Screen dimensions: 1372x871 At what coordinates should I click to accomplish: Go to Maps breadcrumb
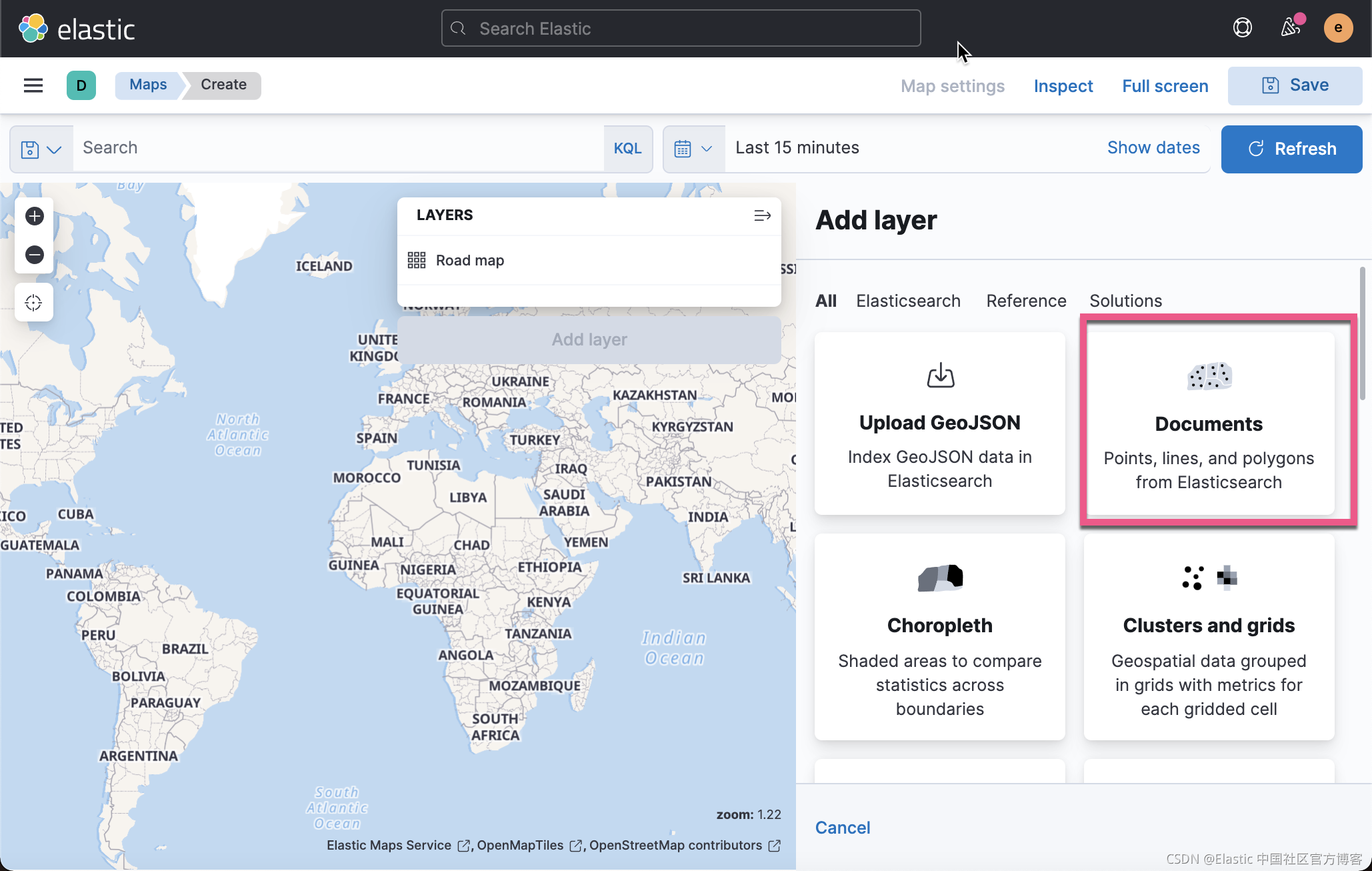coord(148,85)
